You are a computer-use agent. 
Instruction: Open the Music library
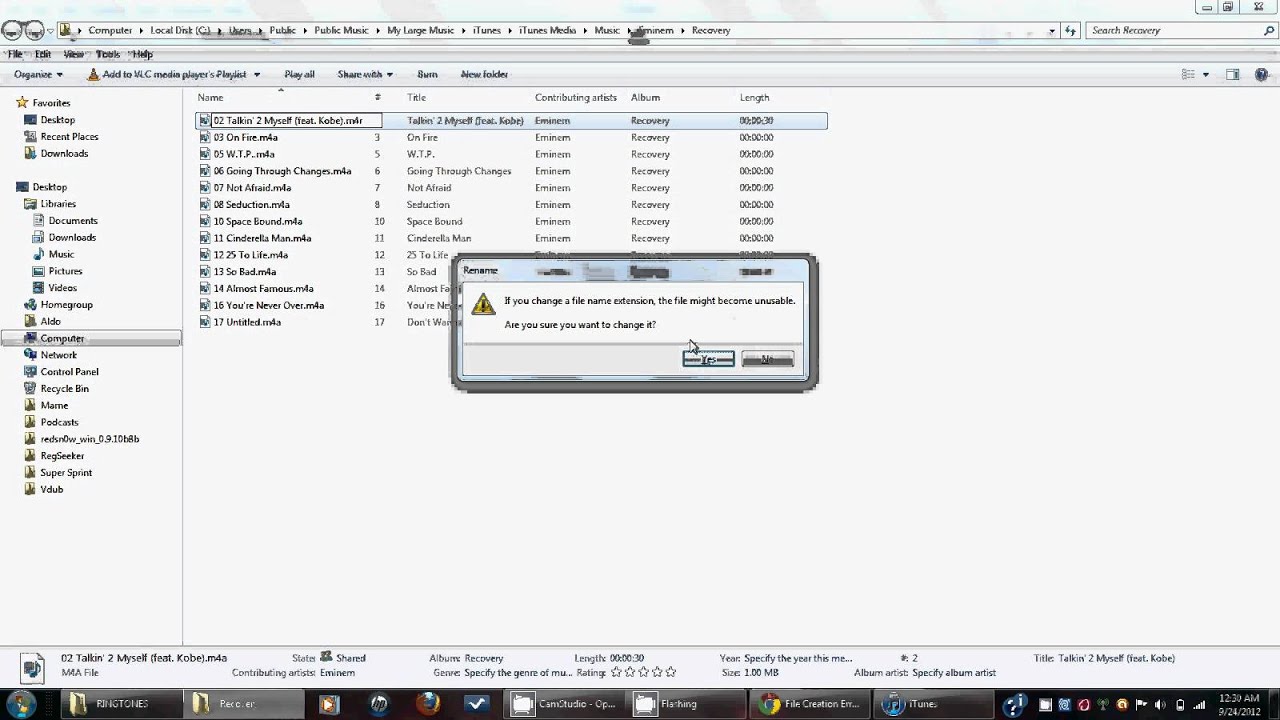(x=61, y=255)
